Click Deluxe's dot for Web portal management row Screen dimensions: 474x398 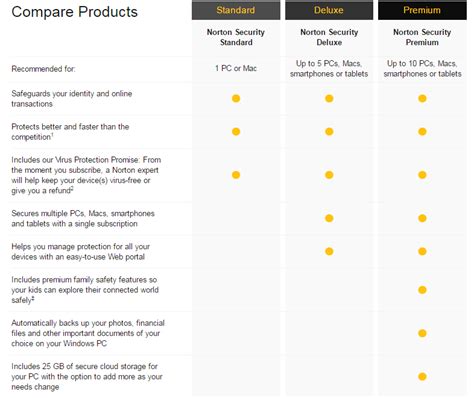329,251
